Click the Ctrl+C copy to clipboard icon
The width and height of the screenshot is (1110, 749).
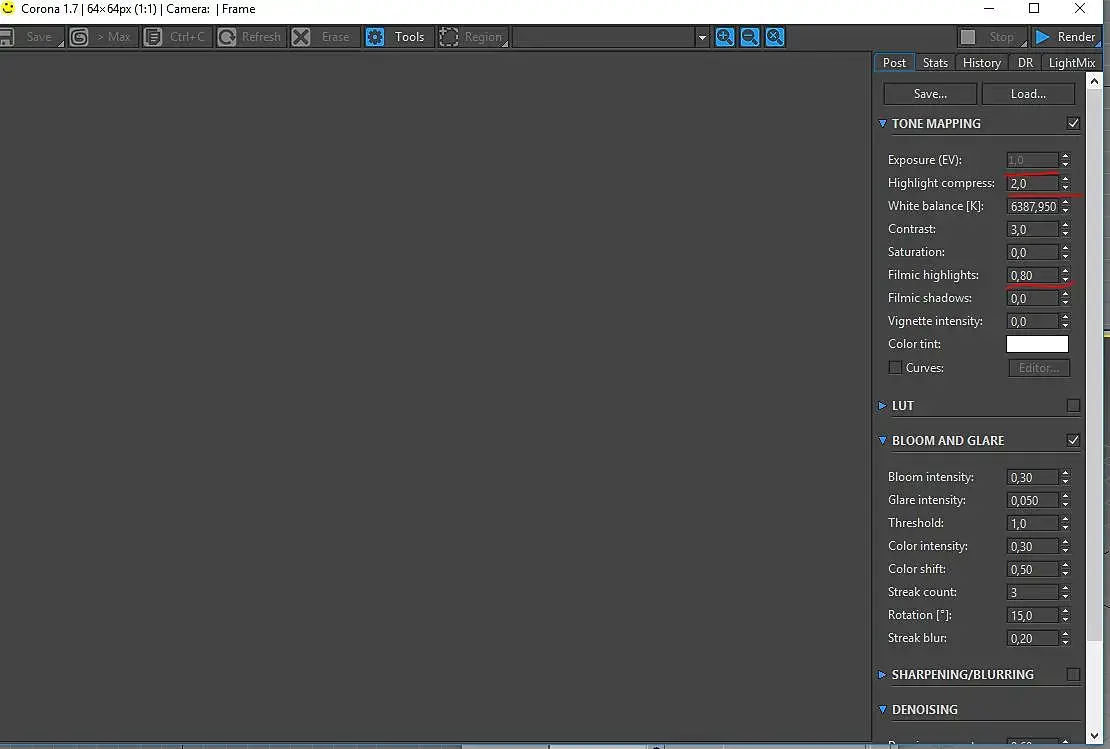pyautogui.click(x=153, y=37)
